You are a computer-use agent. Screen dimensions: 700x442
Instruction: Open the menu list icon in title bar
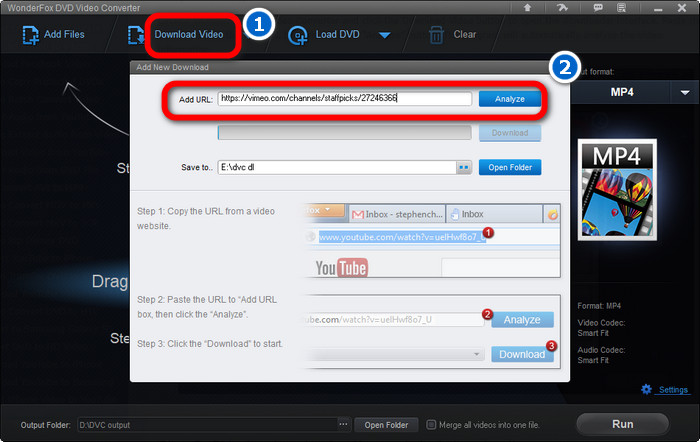tap(621, 8)
